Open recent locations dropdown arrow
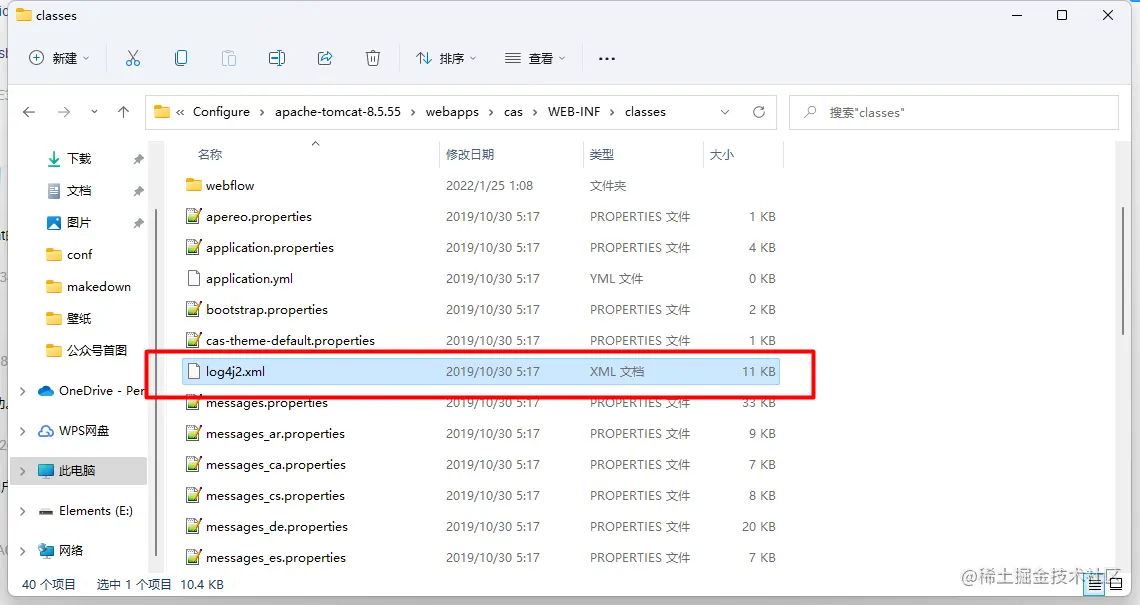The image size is (1140, 605). [94, 112]
